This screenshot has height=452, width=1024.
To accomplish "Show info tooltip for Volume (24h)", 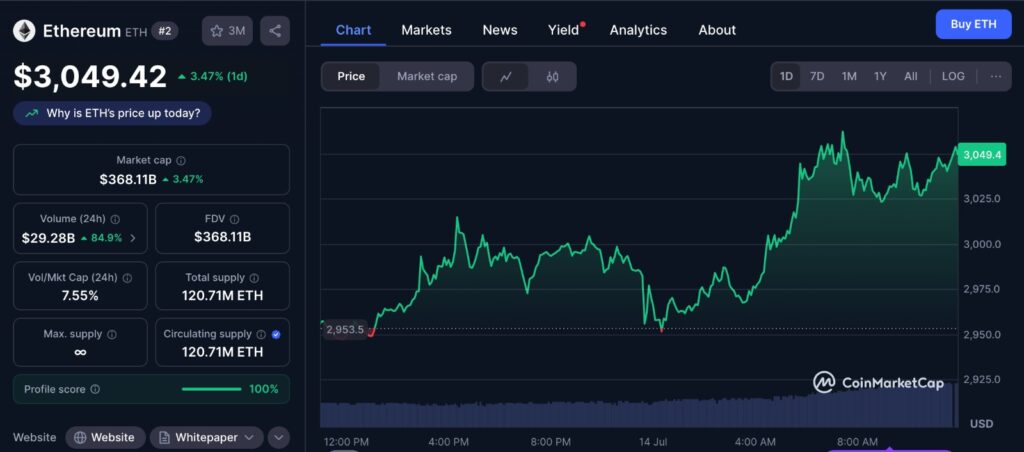I will click(115, 219).
